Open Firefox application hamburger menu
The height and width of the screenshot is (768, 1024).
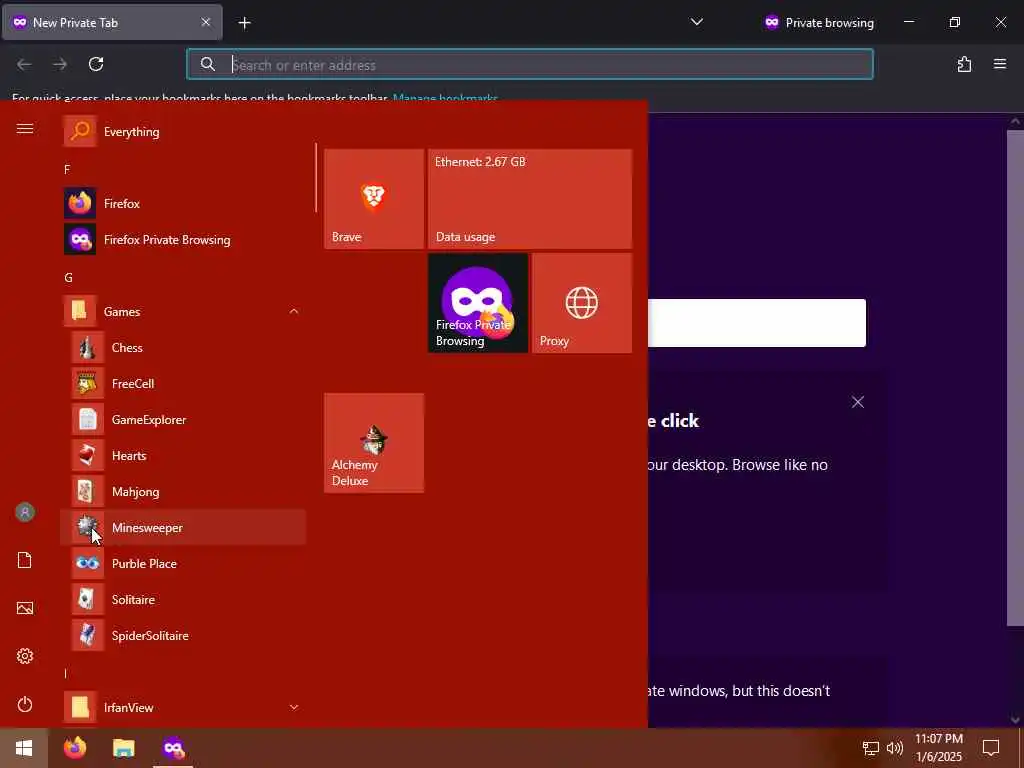click(1000, 64)
